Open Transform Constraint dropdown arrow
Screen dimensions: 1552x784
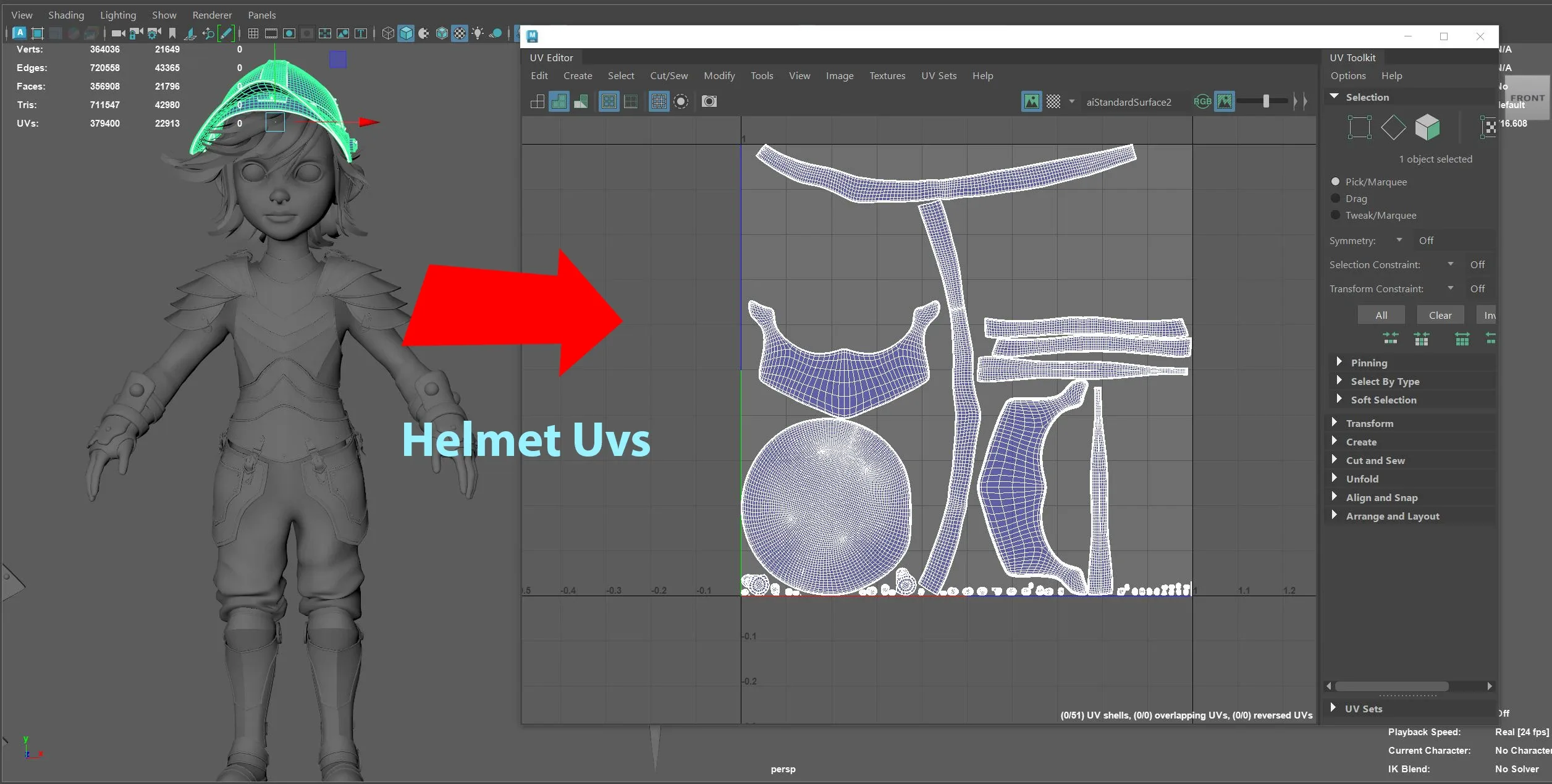1451,288
